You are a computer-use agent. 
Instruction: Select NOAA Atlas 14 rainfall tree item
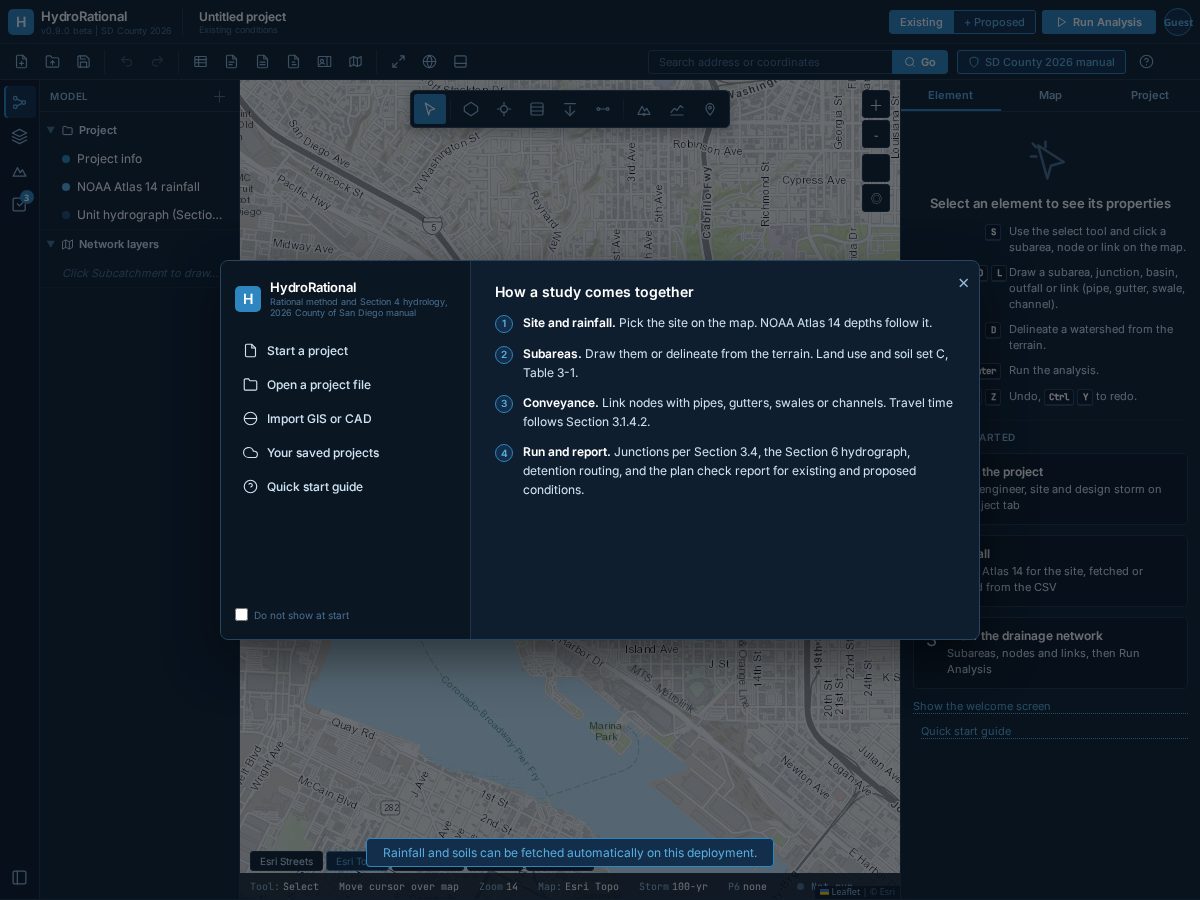coord(140,187)
